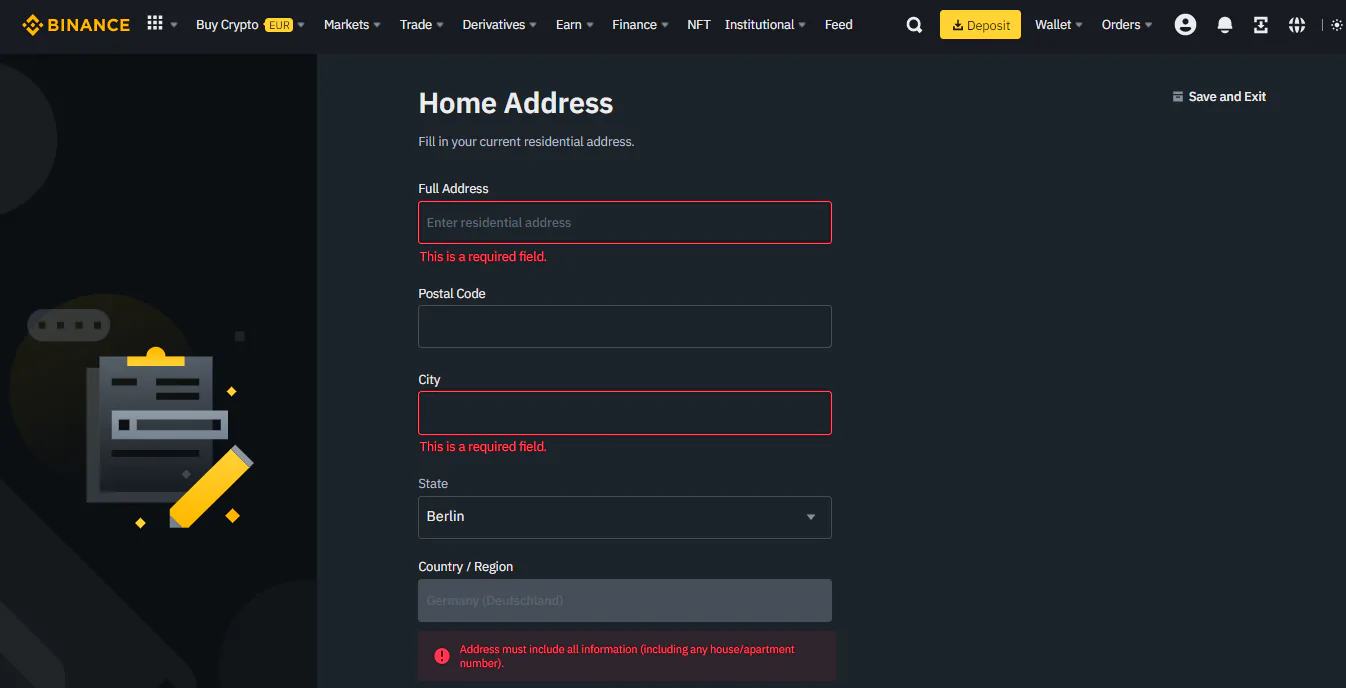Click the Fill in residential address text
The image size is (1346, 688).
[x=526, y=142]
